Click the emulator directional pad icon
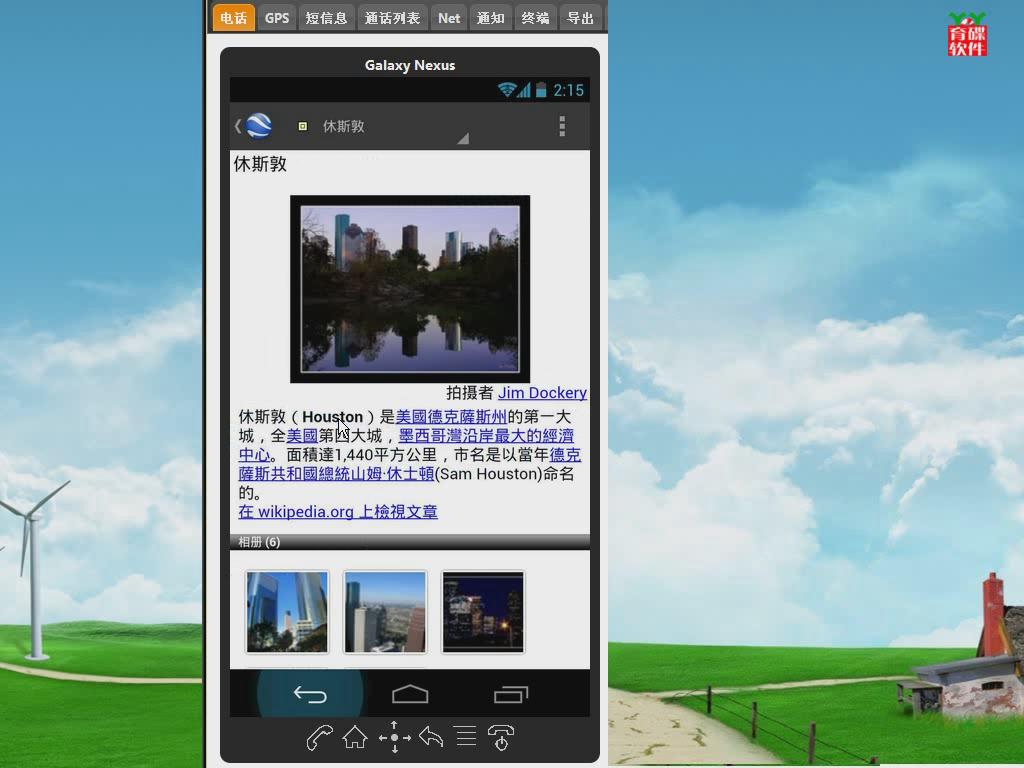The width and height of the screenshot is (1024, 768). click(x=394, y=737)
